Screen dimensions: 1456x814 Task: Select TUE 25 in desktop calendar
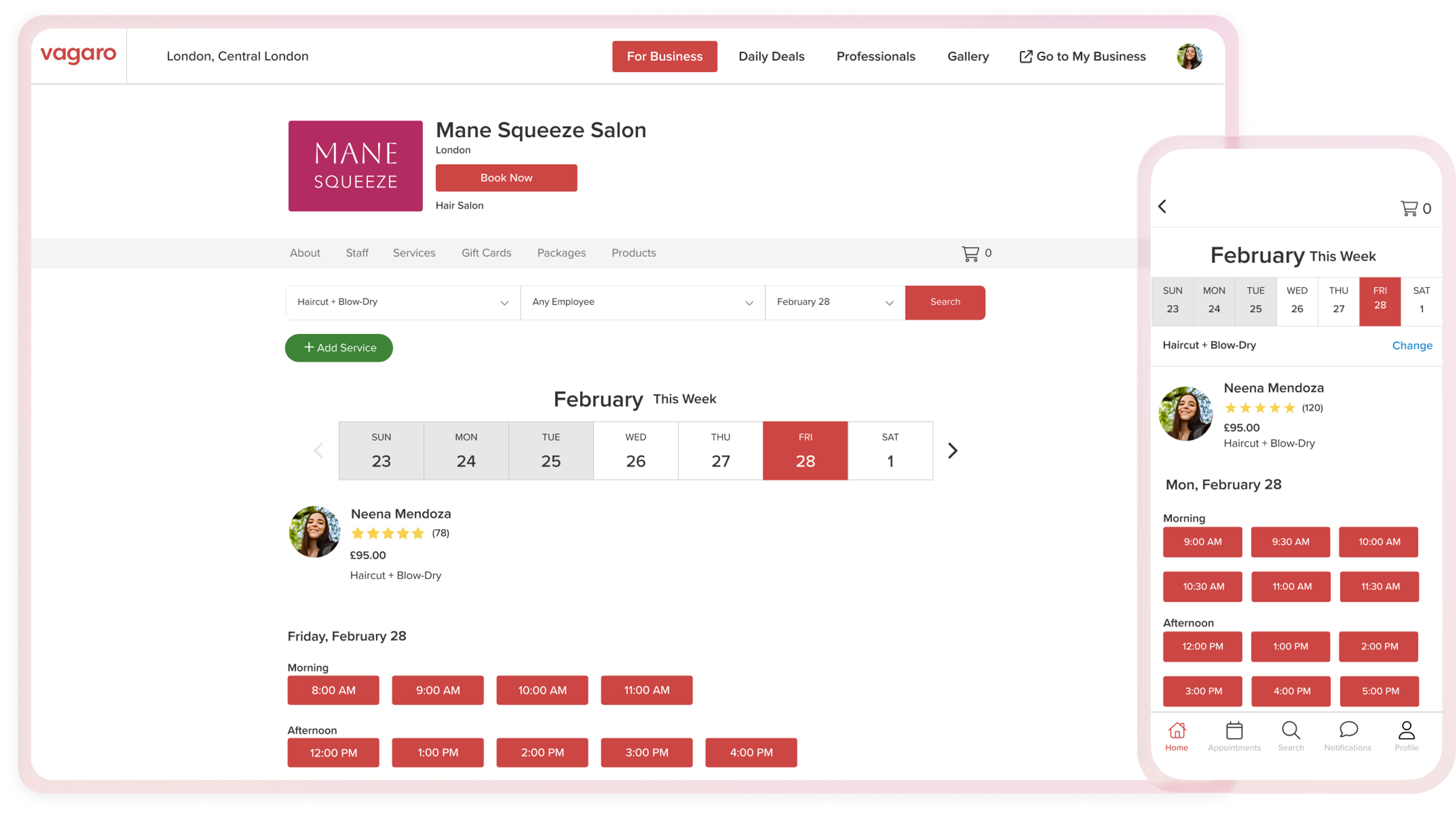click(x=551, y=450)
